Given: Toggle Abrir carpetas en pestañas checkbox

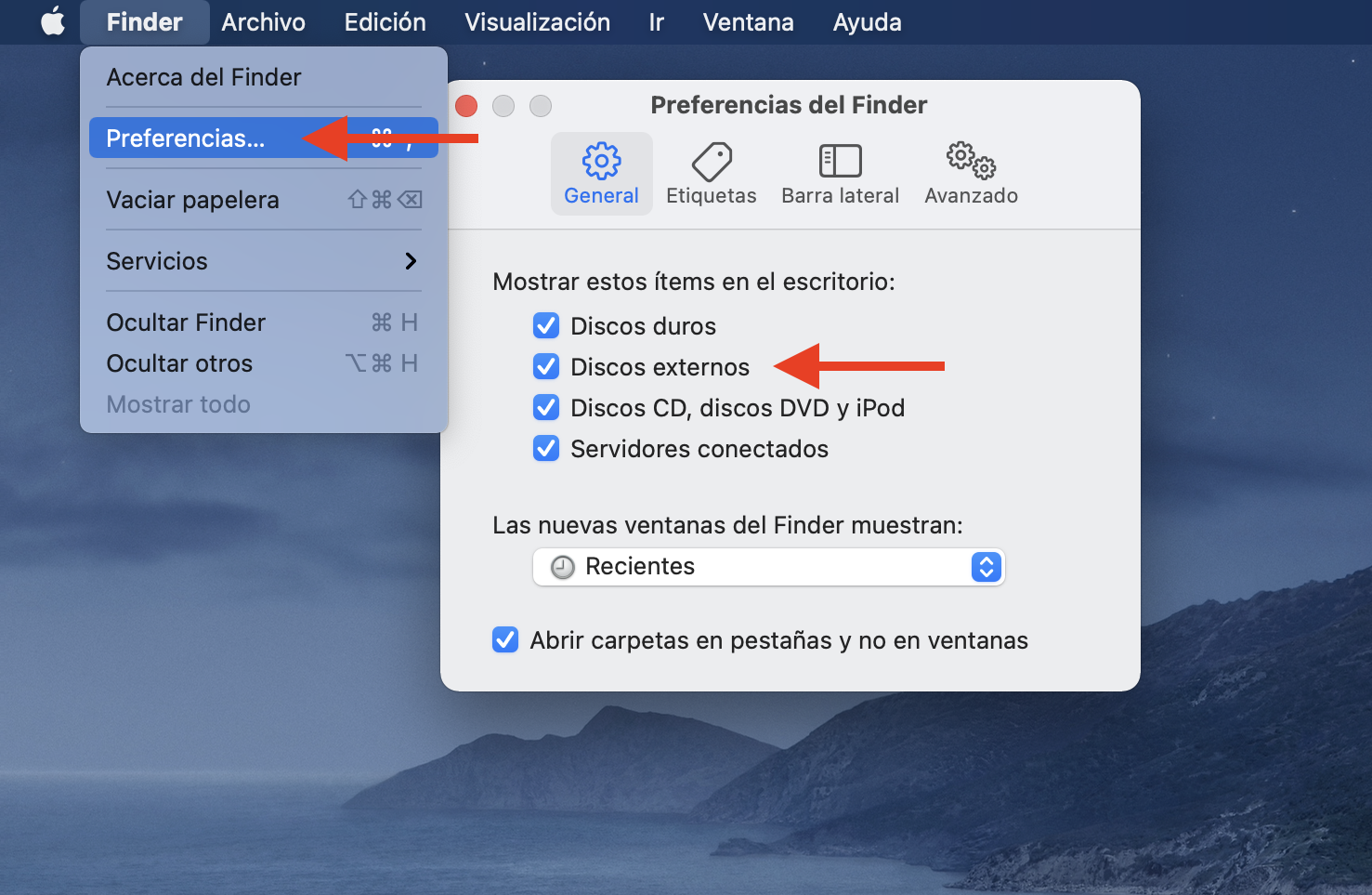Looking at the screenshot, I should [505, 640].
